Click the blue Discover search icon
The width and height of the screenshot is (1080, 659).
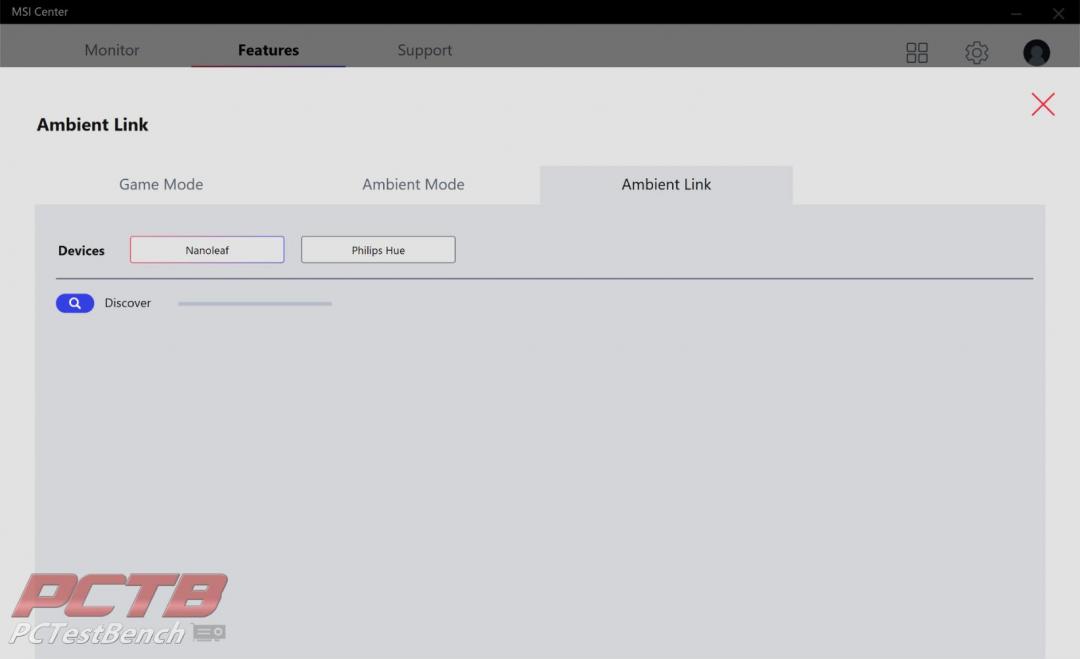75,303
